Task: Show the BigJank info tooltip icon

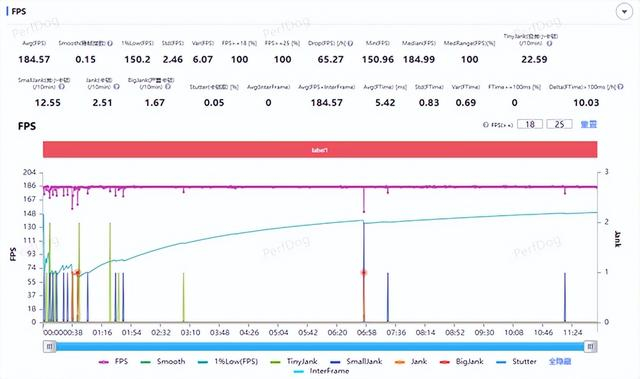Action: pyautogui.click(x=168, y=86)
